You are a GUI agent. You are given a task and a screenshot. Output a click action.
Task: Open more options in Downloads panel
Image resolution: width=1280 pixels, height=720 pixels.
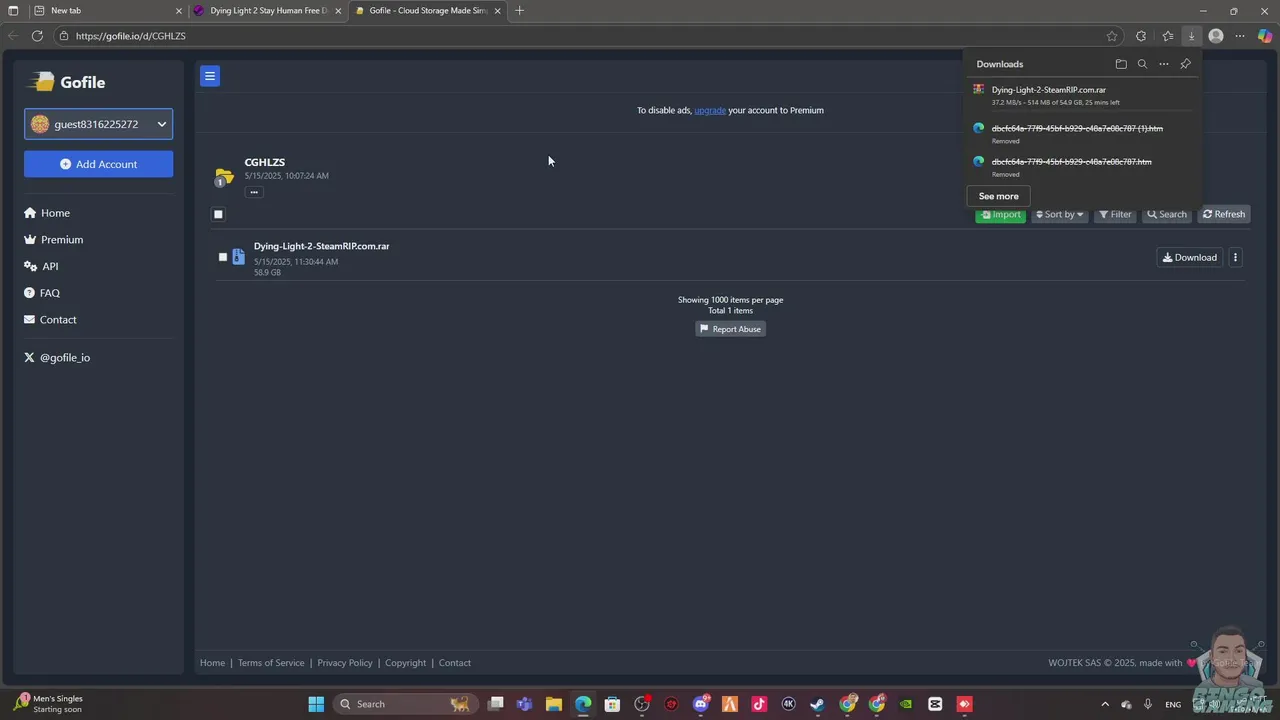(1164, 64)
